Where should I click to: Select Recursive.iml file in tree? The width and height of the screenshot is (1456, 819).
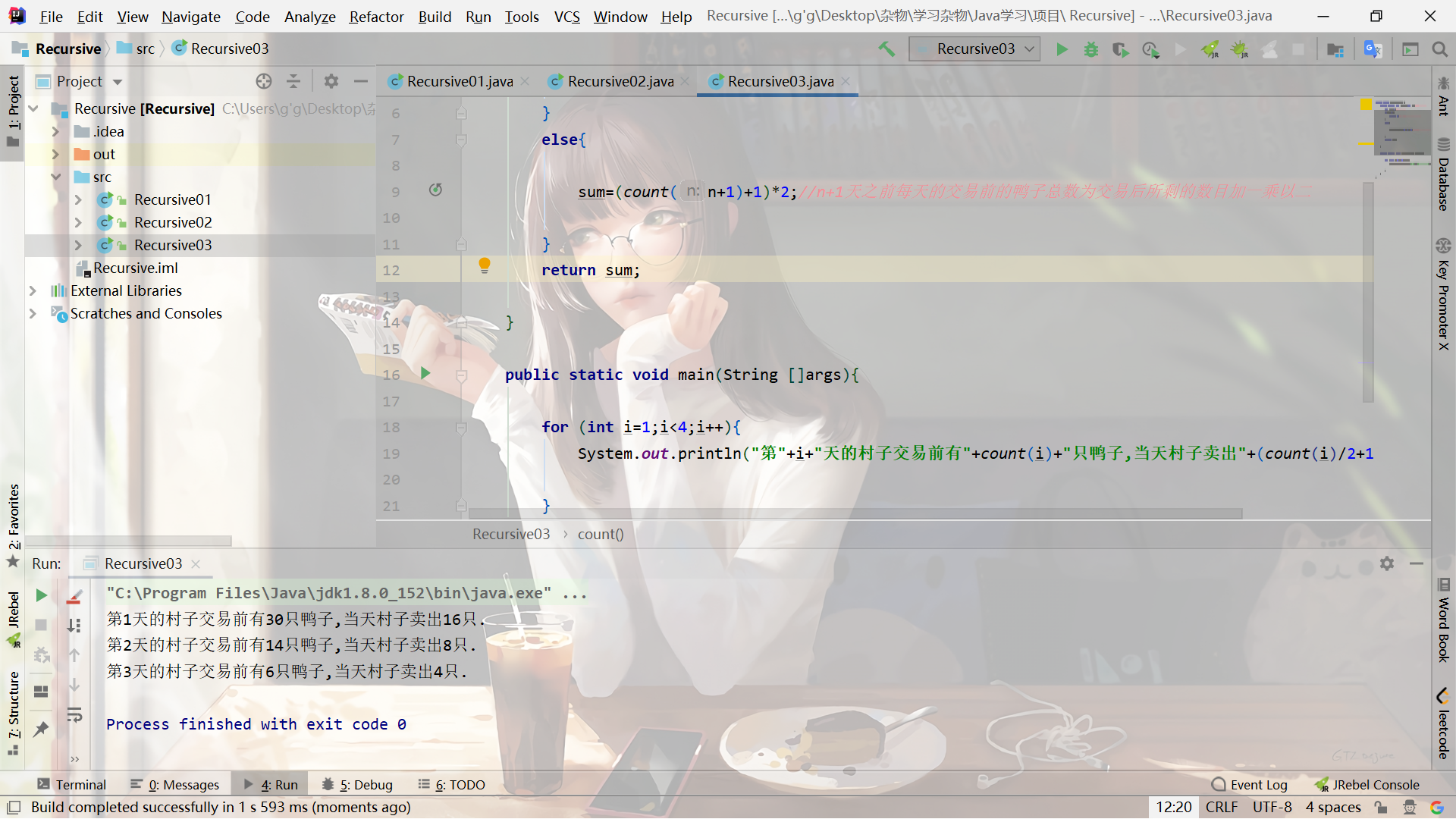click(x=135, y=268)
